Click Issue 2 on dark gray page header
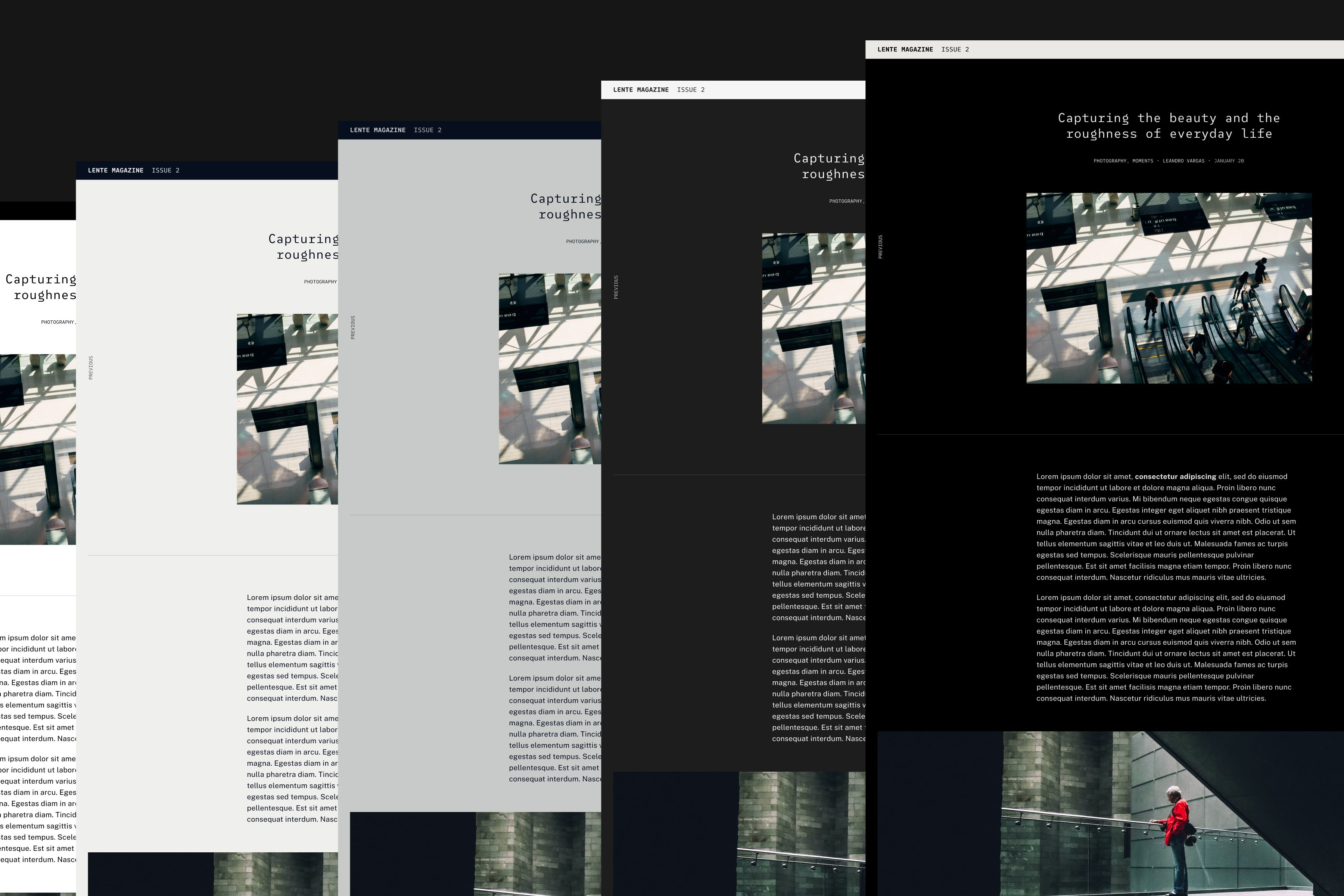 [690, 90]
